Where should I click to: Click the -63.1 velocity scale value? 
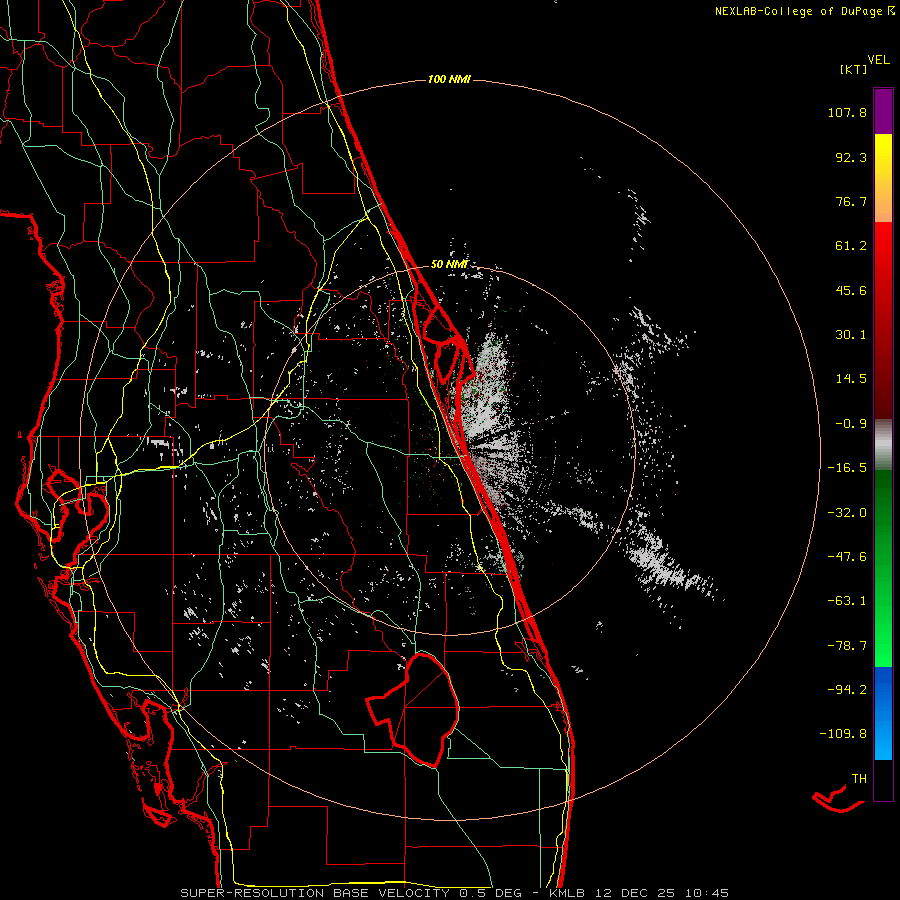(x=847, y=601)
